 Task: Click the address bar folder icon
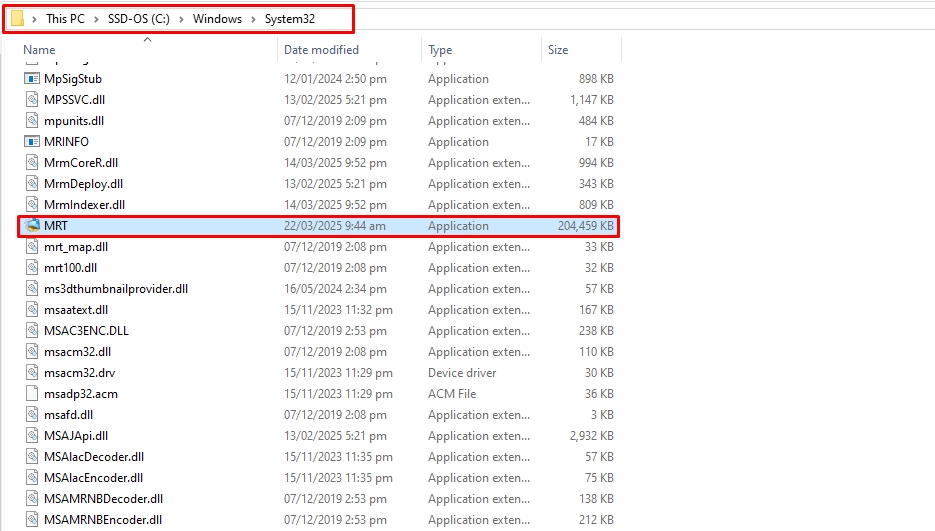point(17,18)
